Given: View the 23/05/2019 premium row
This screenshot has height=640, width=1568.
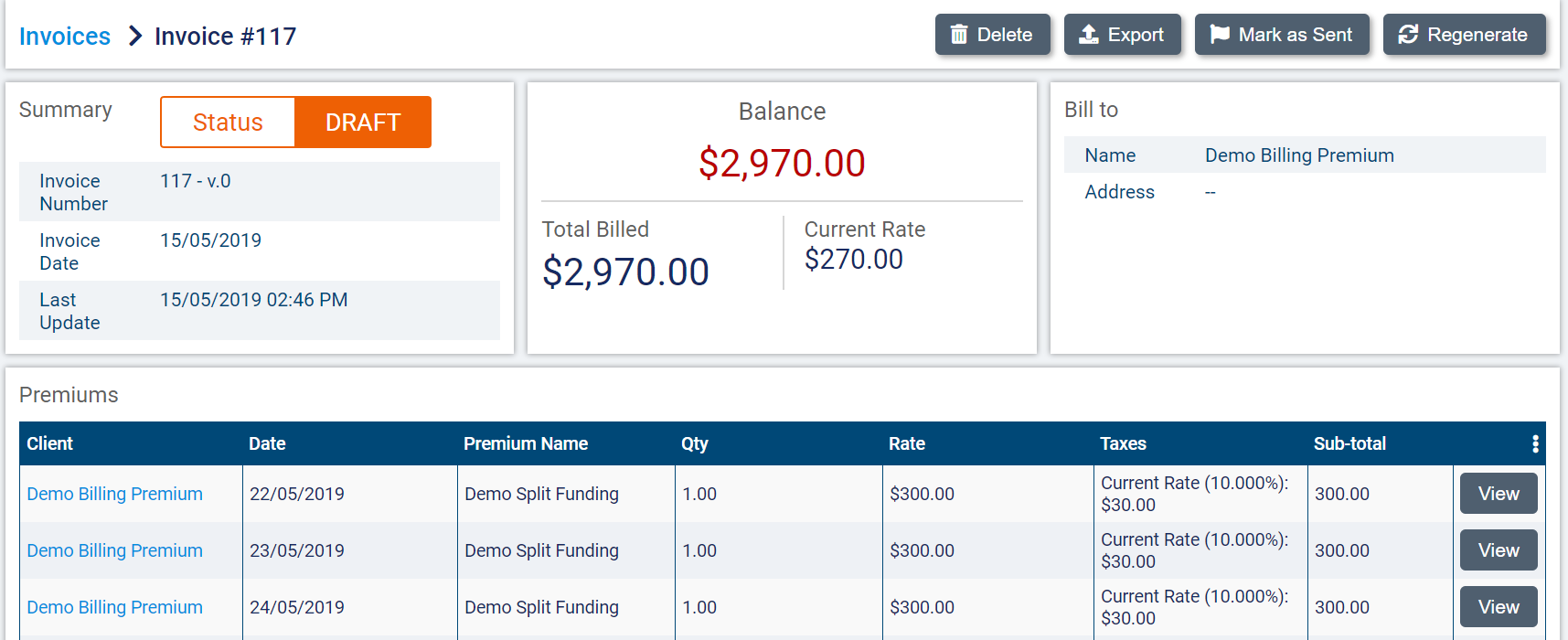Looking at the screenshot, I should pos(1499,550).
